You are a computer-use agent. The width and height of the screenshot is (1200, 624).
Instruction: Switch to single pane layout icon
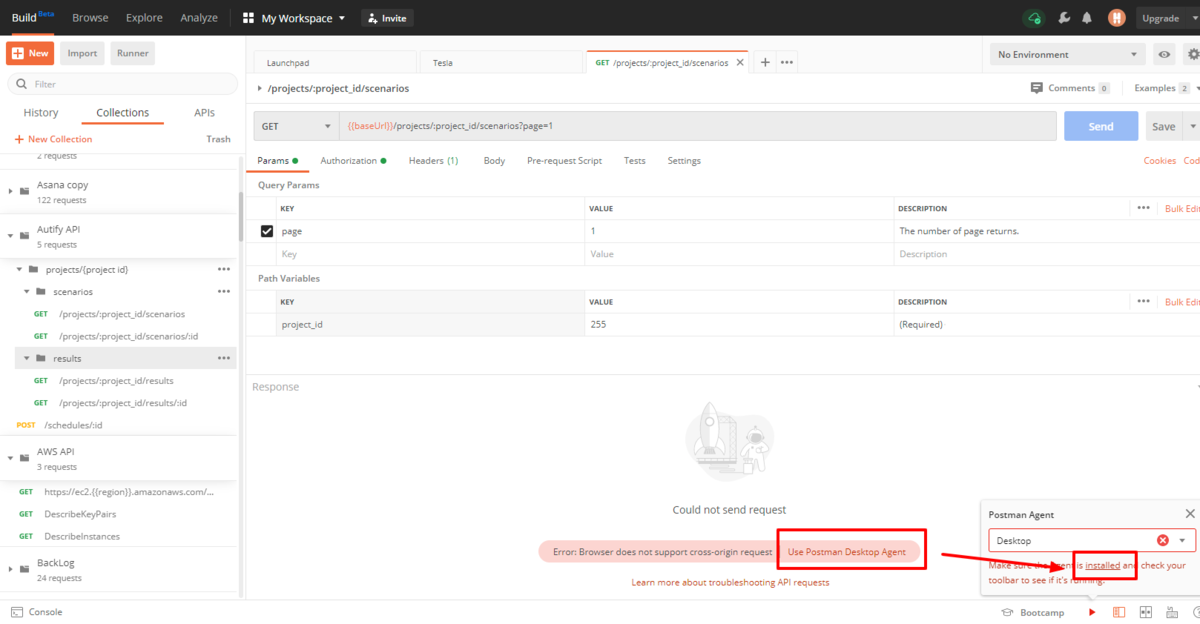pos(1119,612)
